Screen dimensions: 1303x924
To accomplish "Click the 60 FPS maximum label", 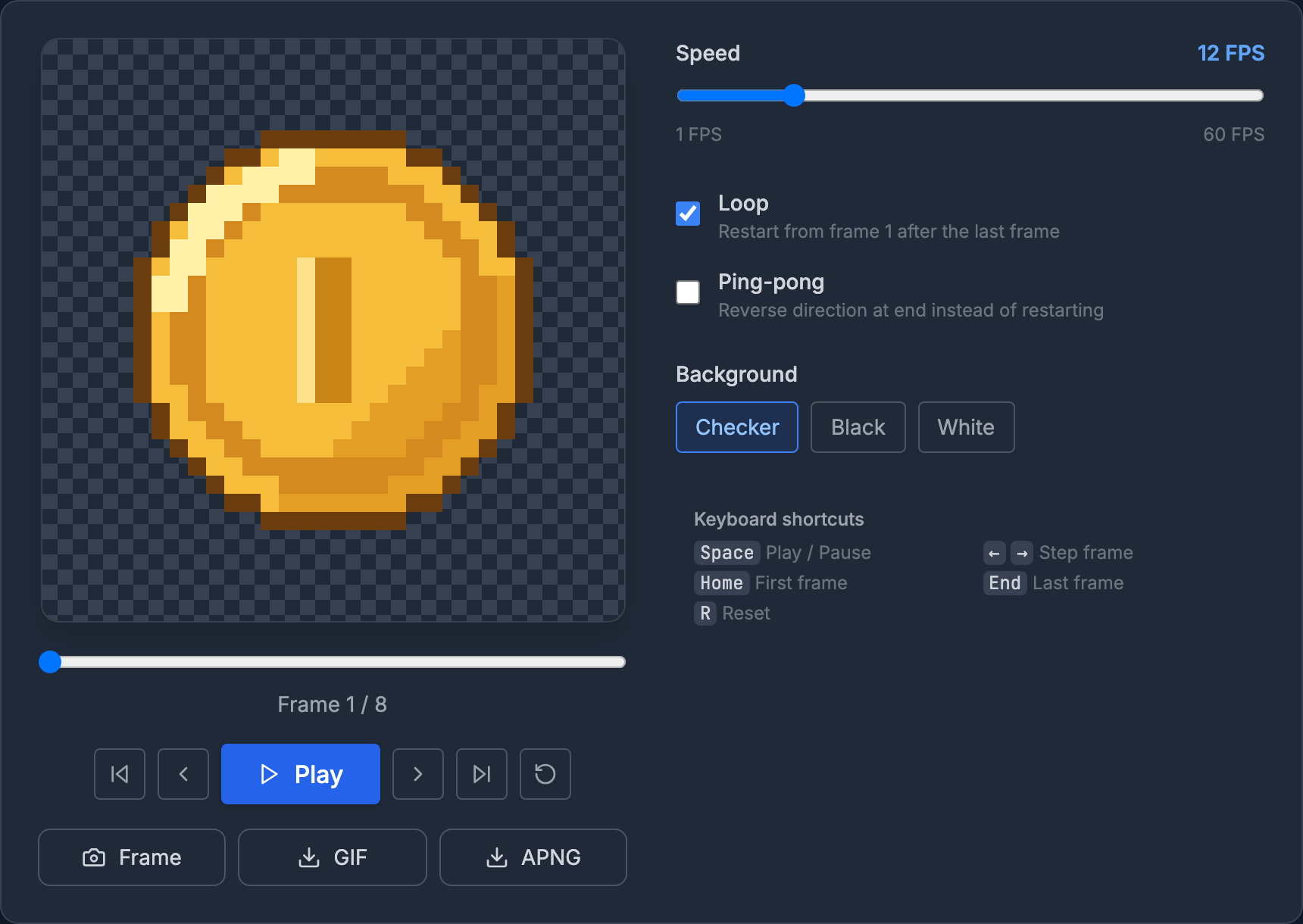I will [1234, 134].
